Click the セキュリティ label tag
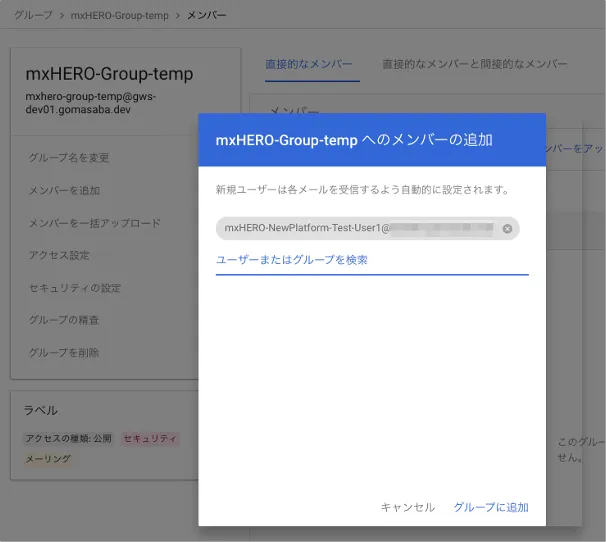Screen dimensions: 606x542 pyautogui.click(x=149, y=439)
